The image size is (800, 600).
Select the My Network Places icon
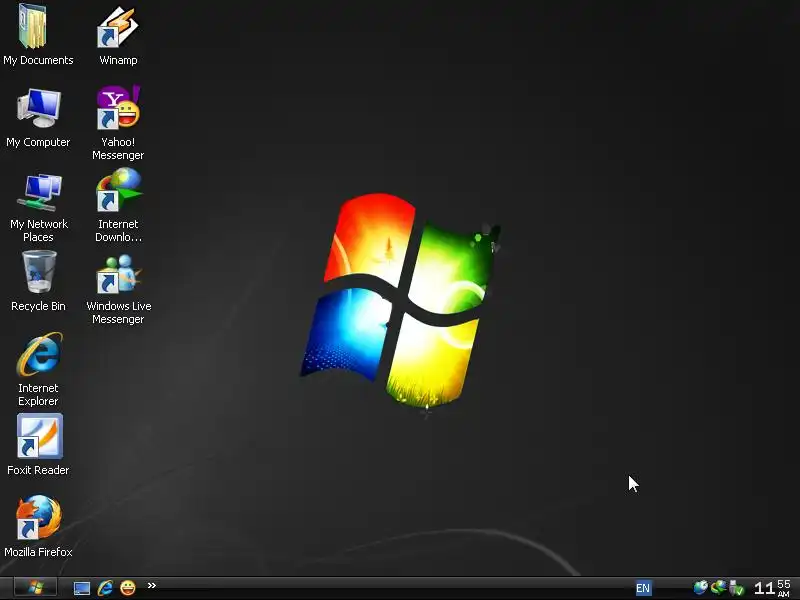point(39,192)
